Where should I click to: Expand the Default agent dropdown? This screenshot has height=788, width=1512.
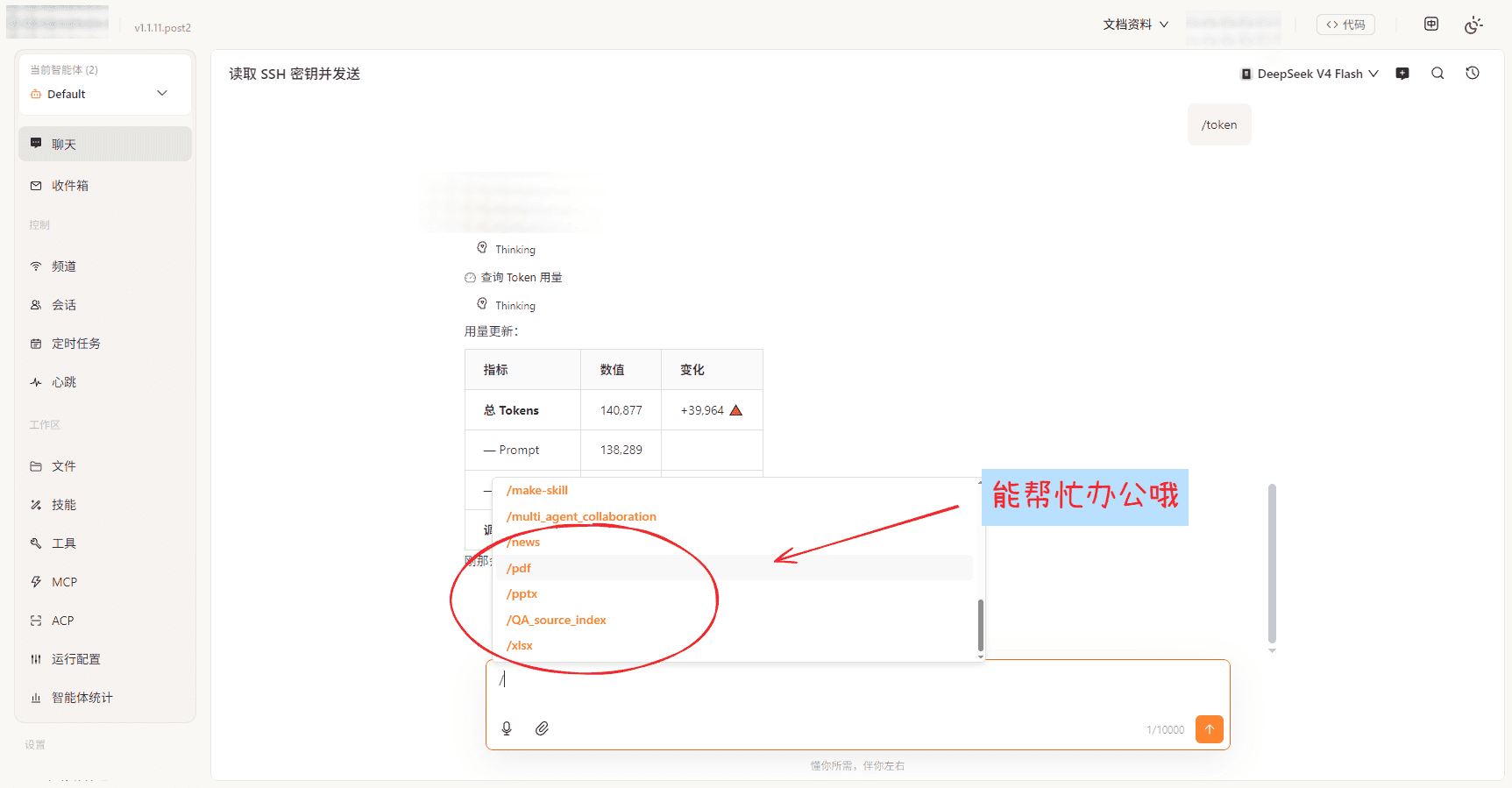click(104, 94)
